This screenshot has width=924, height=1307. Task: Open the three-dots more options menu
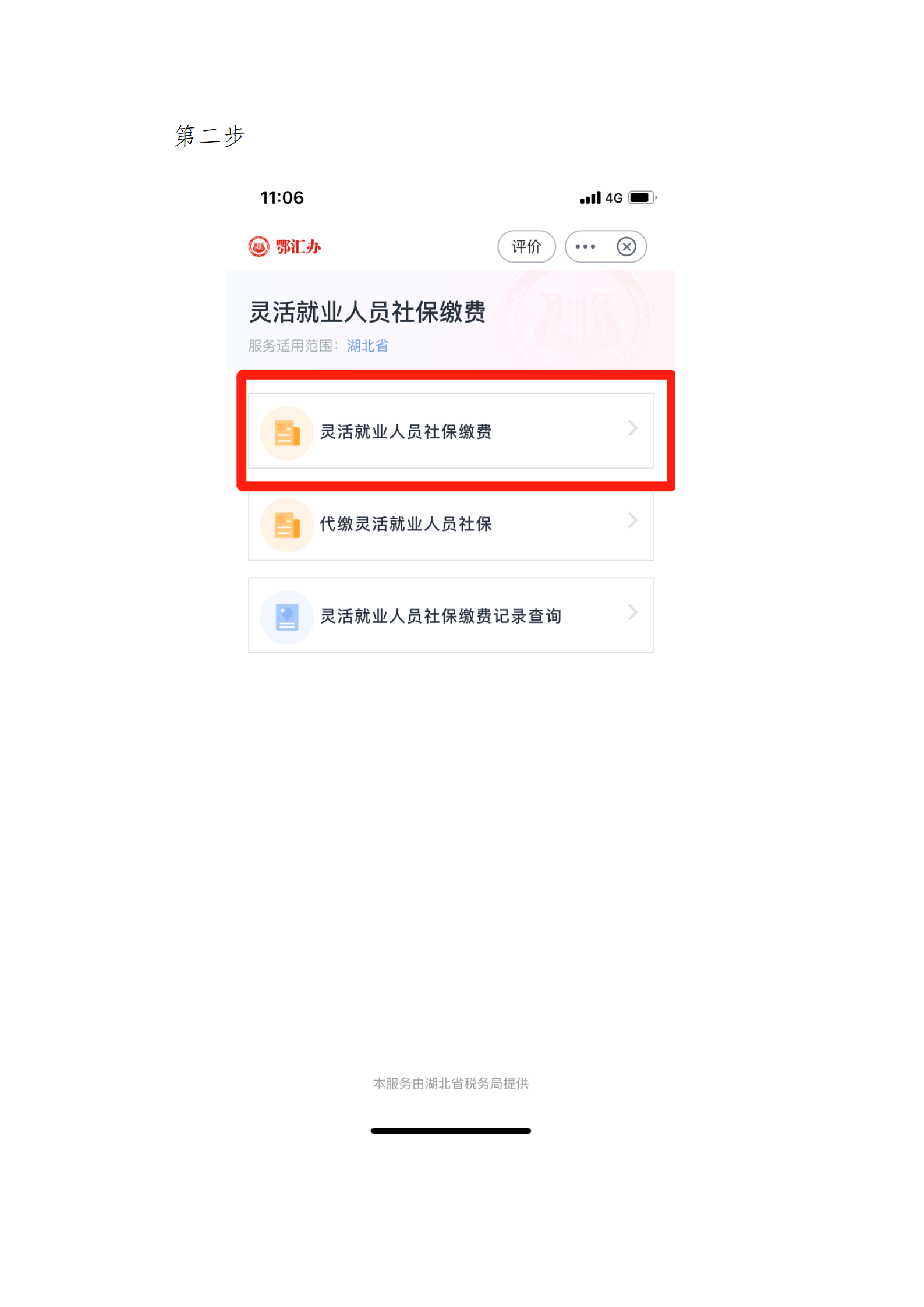click(585, 247)
